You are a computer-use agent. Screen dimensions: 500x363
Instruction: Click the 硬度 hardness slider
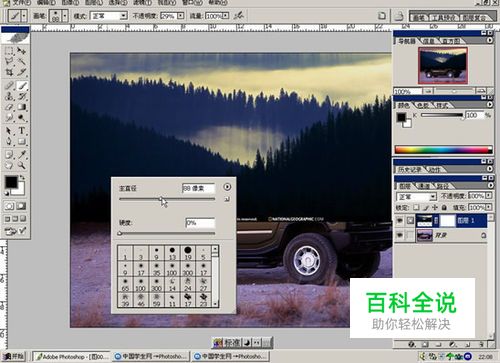[167, 233]
